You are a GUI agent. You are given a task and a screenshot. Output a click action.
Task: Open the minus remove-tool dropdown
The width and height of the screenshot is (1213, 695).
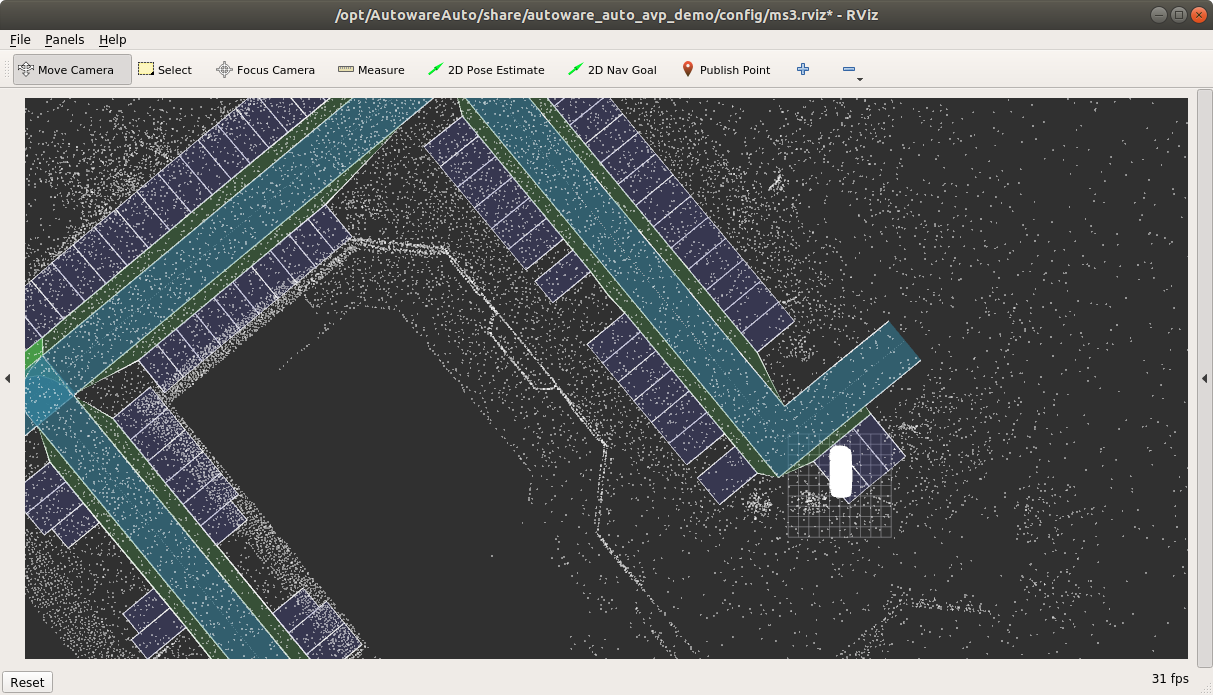851,70
